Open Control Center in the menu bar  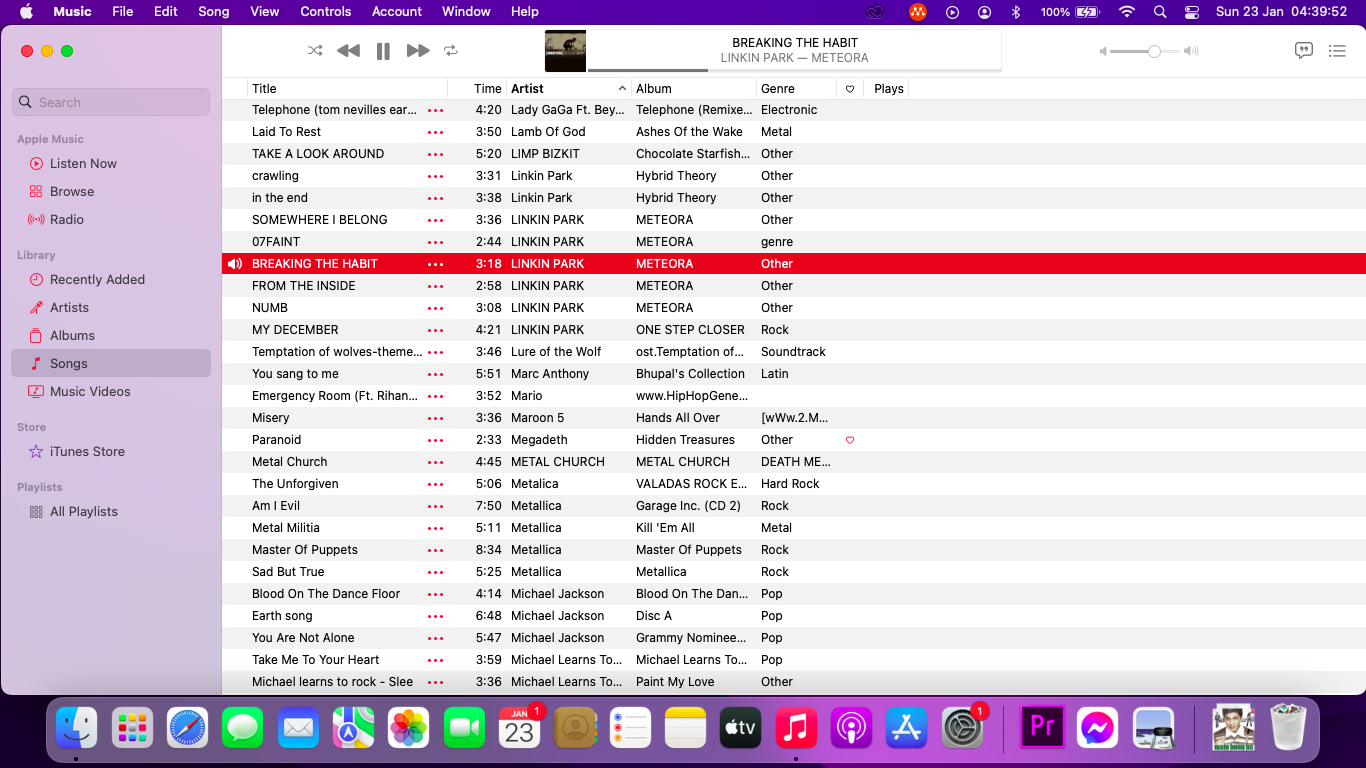pos(1192,12)
